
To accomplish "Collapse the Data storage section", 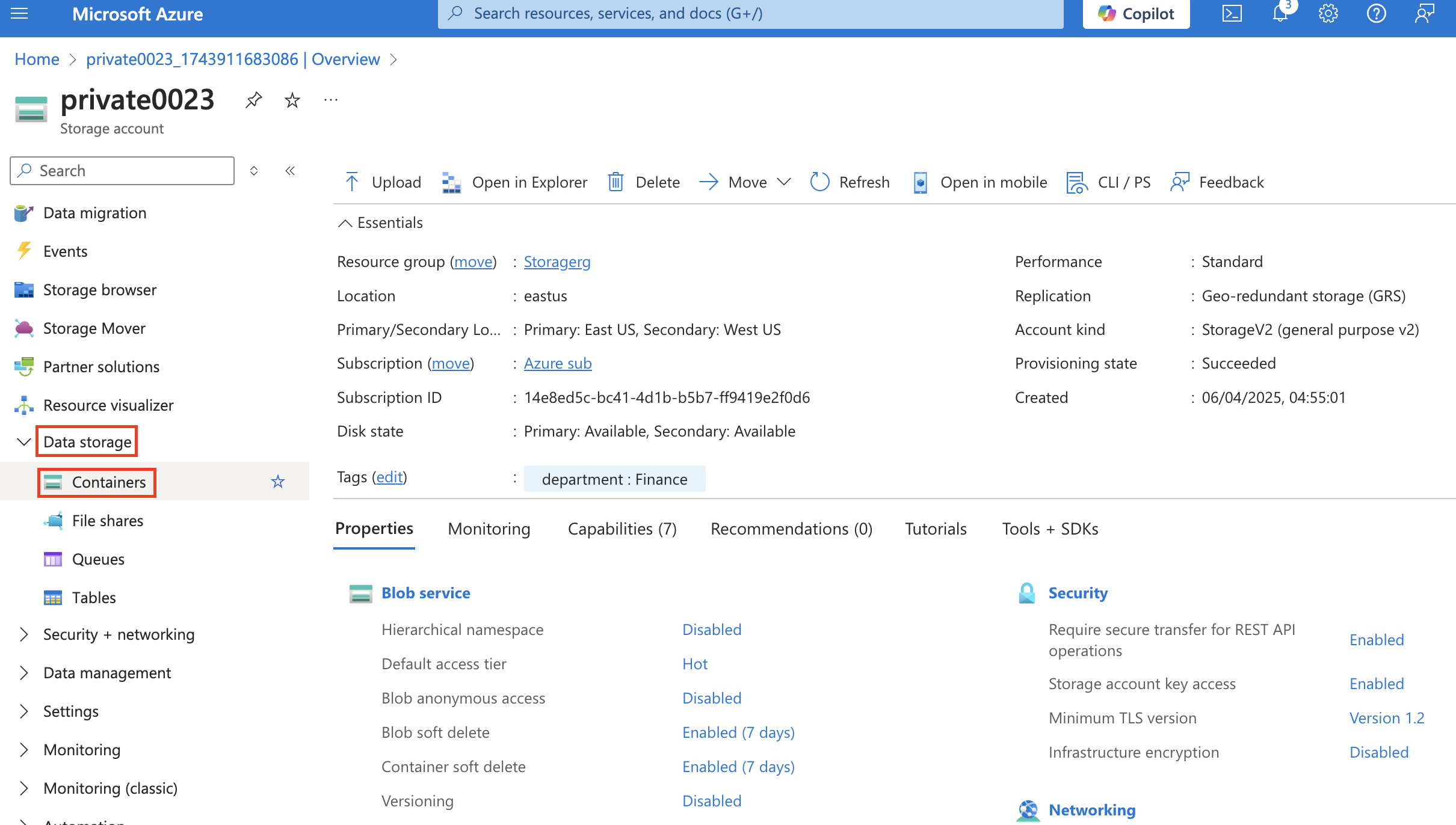I will 24,442.
